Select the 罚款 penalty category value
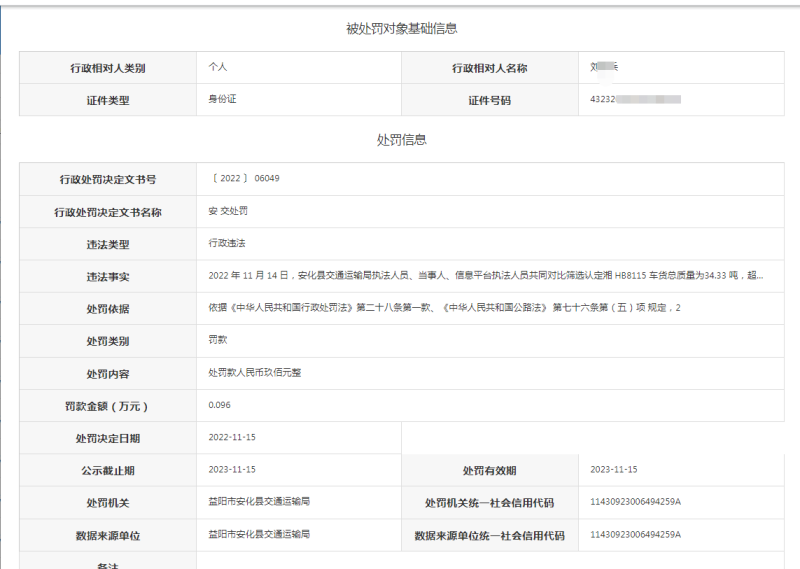Image resolution: width=800 pixels, height=569 pixels. (x=218, y=340)
